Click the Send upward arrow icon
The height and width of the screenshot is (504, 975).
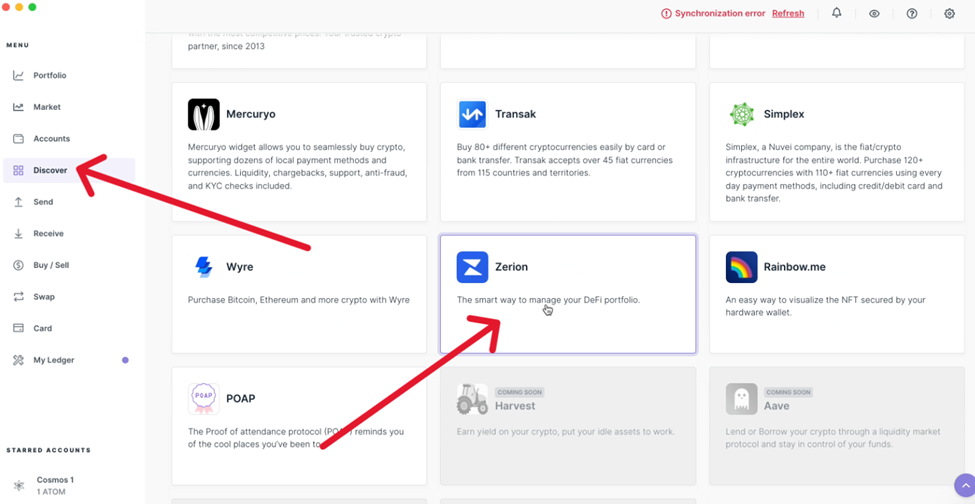tap(19, 202)
